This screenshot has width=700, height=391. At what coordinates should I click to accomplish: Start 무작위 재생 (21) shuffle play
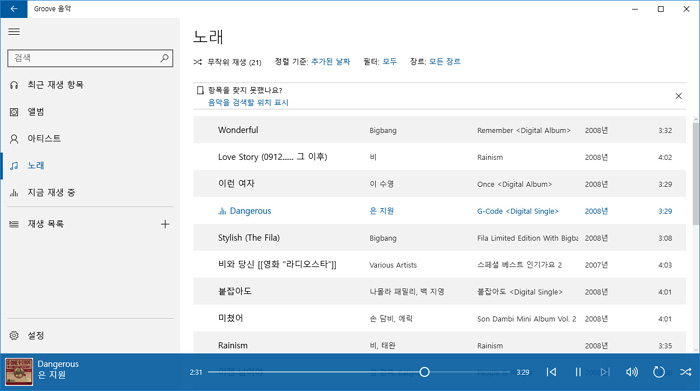click(228, 62)
